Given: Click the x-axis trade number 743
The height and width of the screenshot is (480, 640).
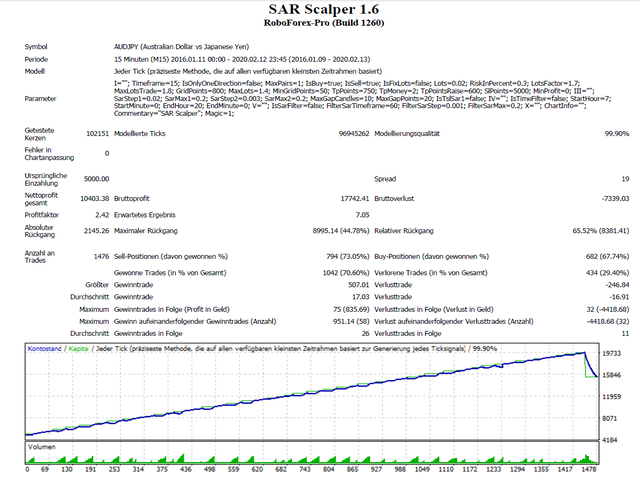Looking at the screenshot, I should pos(304,469).
